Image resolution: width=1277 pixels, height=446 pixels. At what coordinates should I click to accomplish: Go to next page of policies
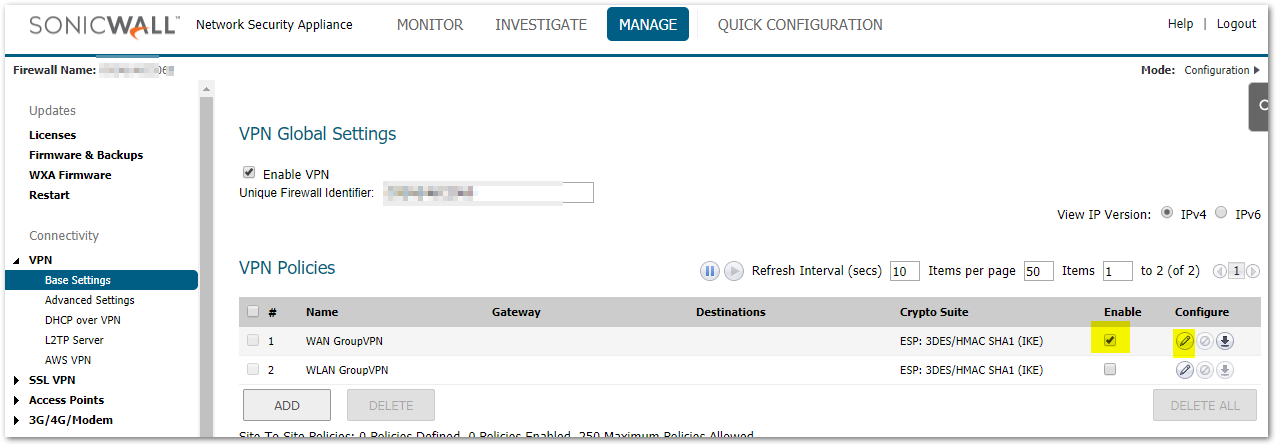(1253, 271)
